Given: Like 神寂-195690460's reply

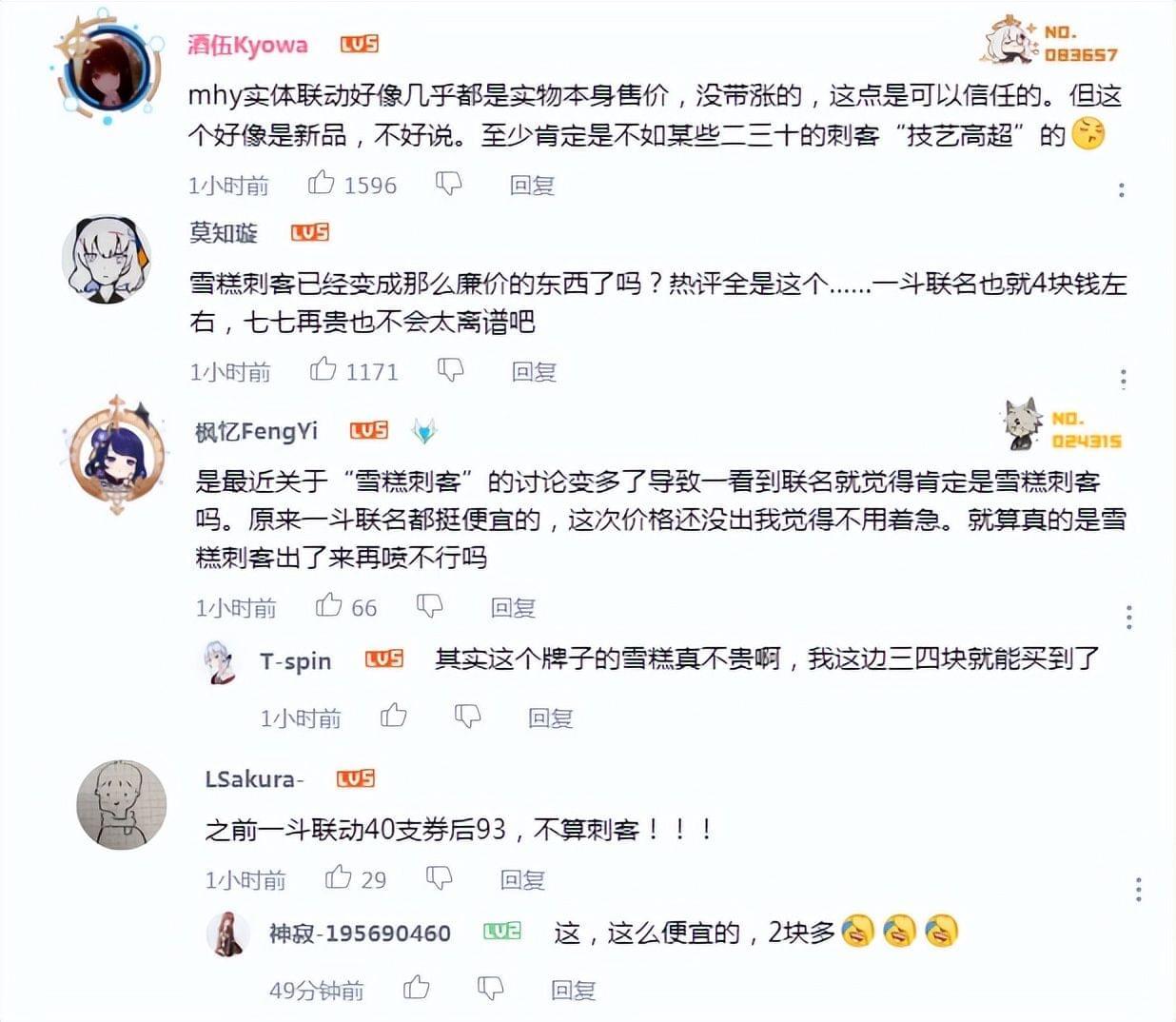Looking at the screenshot, I should [416, 988].
